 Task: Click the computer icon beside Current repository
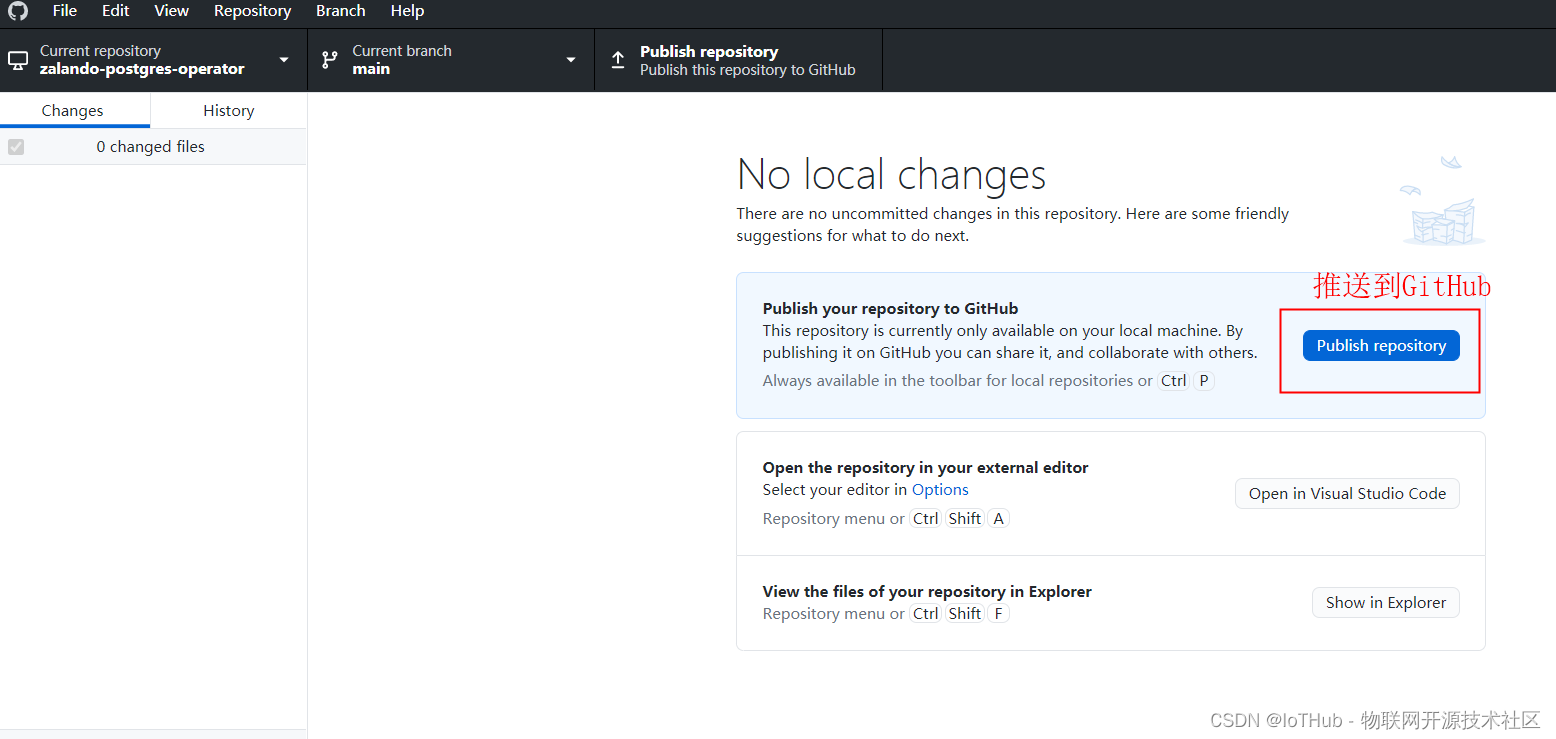(x=18, y=60)
